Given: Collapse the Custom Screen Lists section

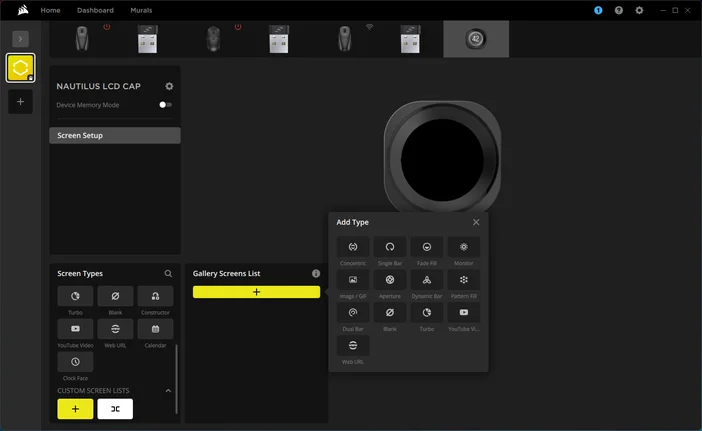Looking at the screenshot, I should coord(168,391).
